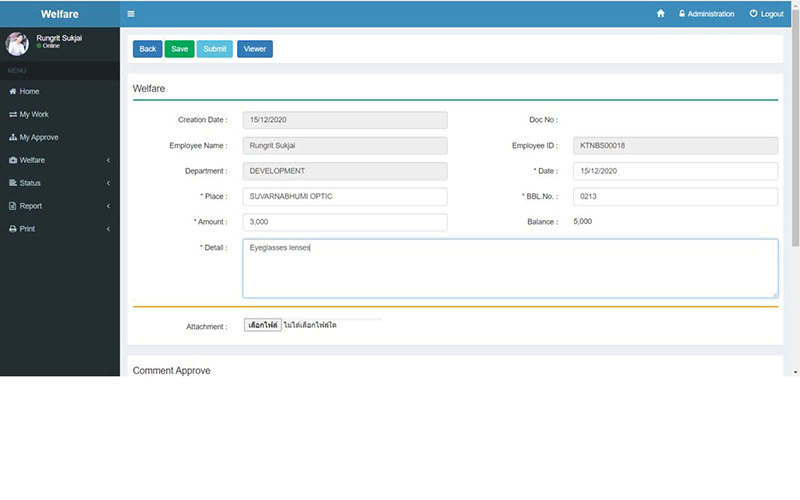Click the Comment Approve heading
The height and width of the screenshot is (500, 800).
pyautogui.click(x=171, y=370)
